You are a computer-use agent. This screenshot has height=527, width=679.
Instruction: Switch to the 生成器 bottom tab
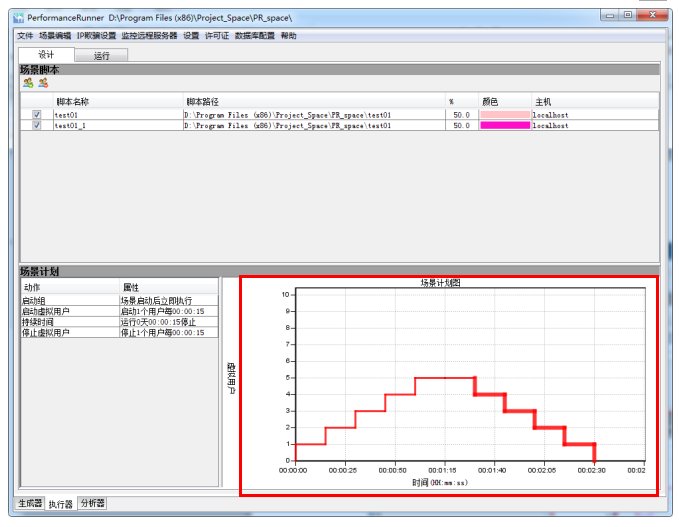[x=30, y=503]
